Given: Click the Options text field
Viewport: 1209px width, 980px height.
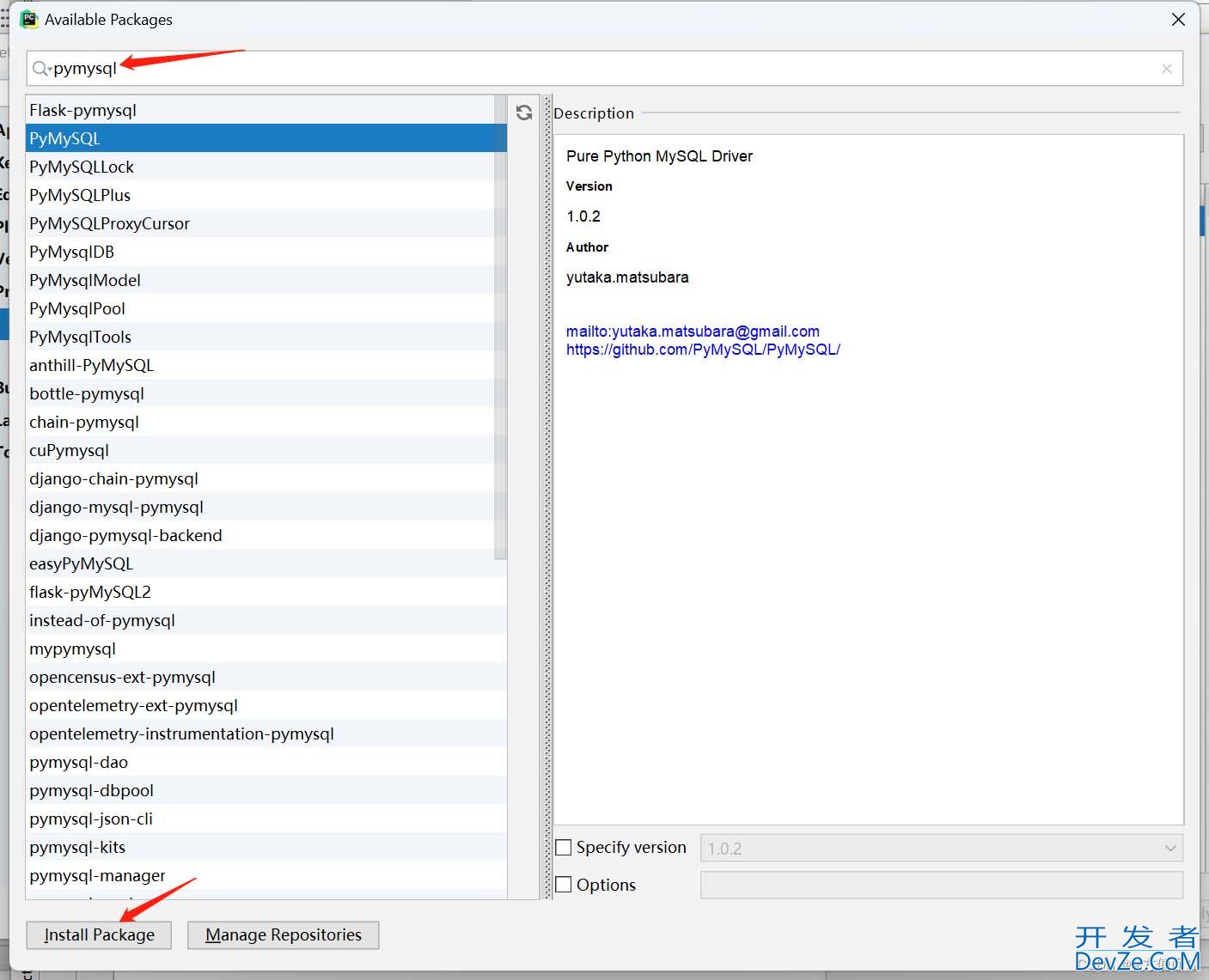Looking at the screenshot, I should point(942,885).
